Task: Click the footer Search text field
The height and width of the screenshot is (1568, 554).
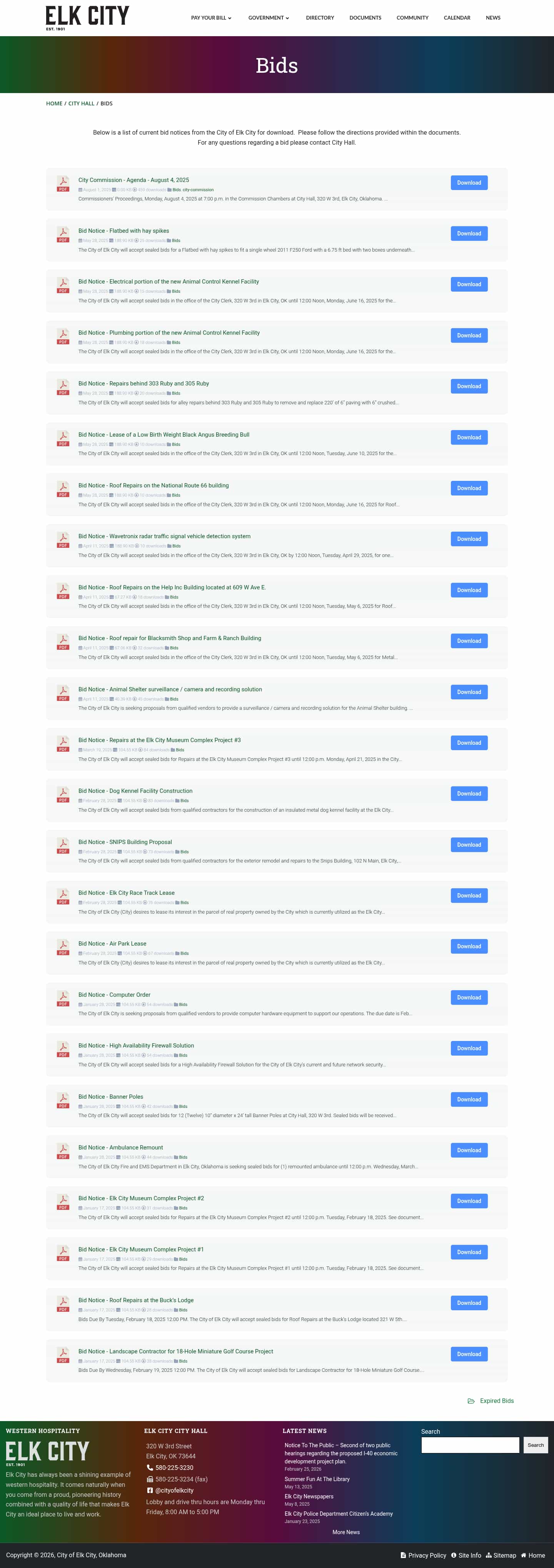Action: pos(470,1445)
